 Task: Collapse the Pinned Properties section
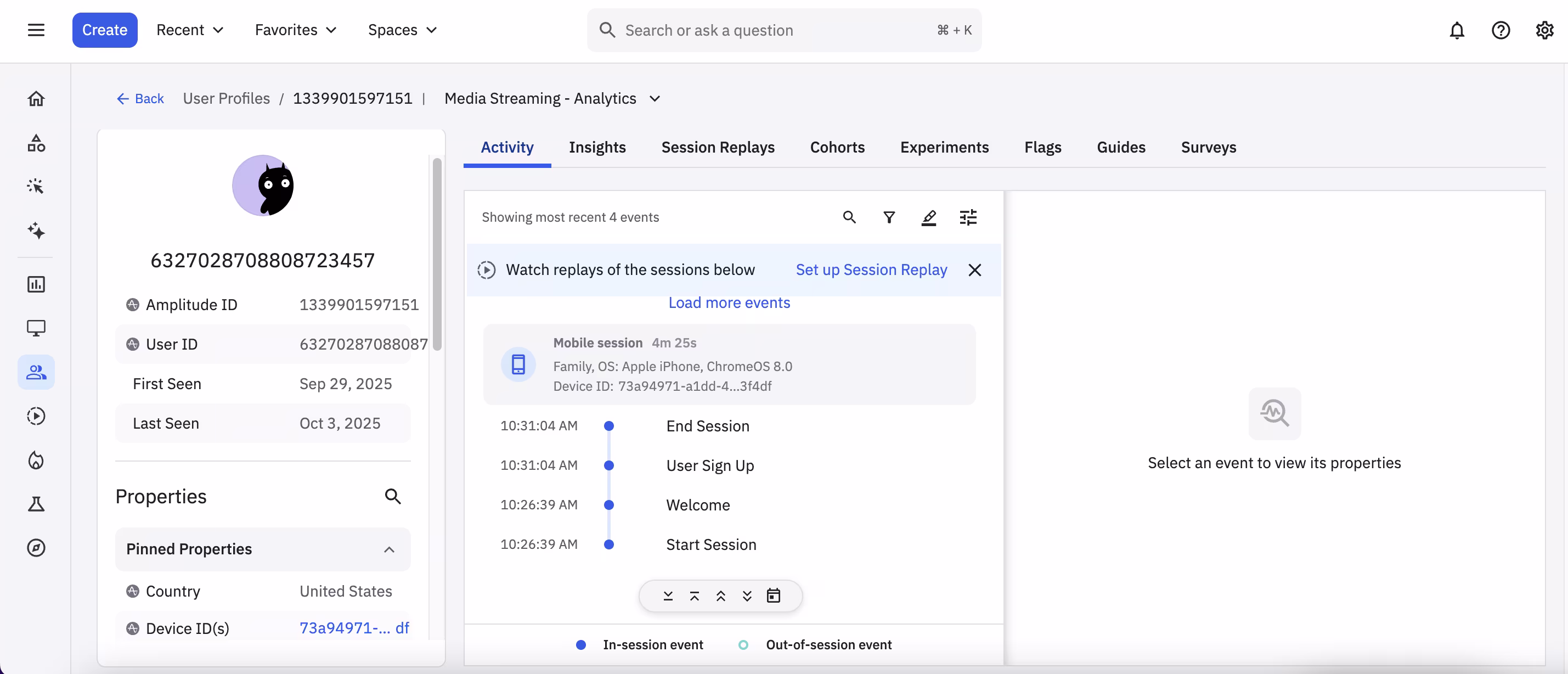pos(389,549)
